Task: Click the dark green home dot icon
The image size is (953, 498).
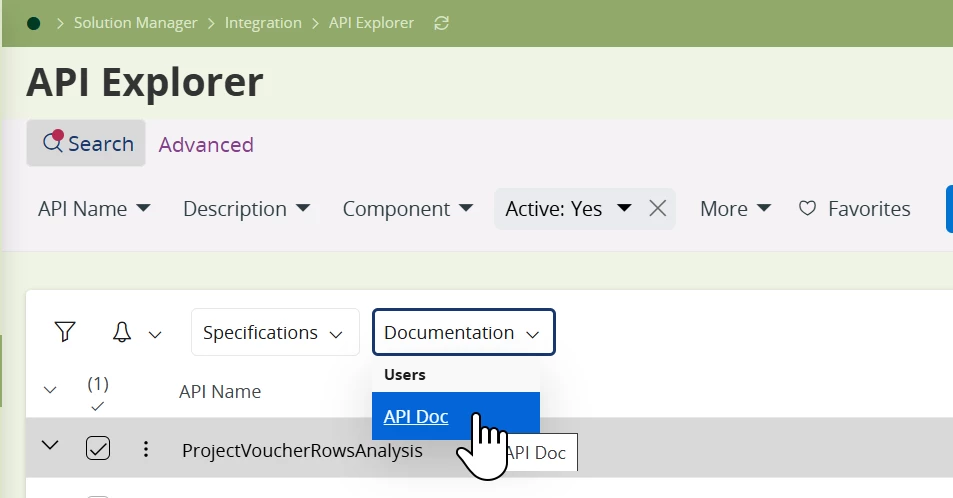Action: 33,23
